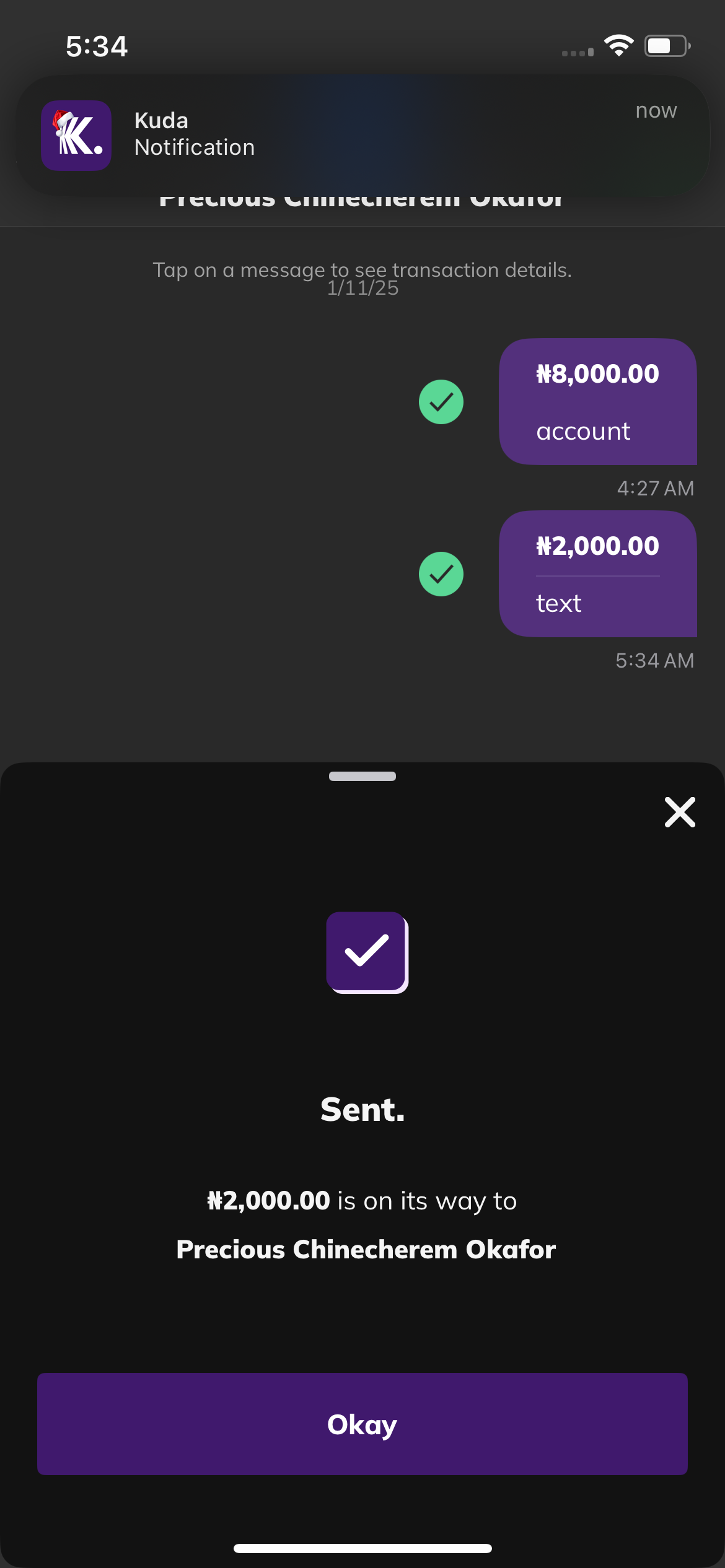The width and height of the screenshot is (725, 1568).
Task: Tap the 4:27 AM message timestamp
Action: pos(655,488)
